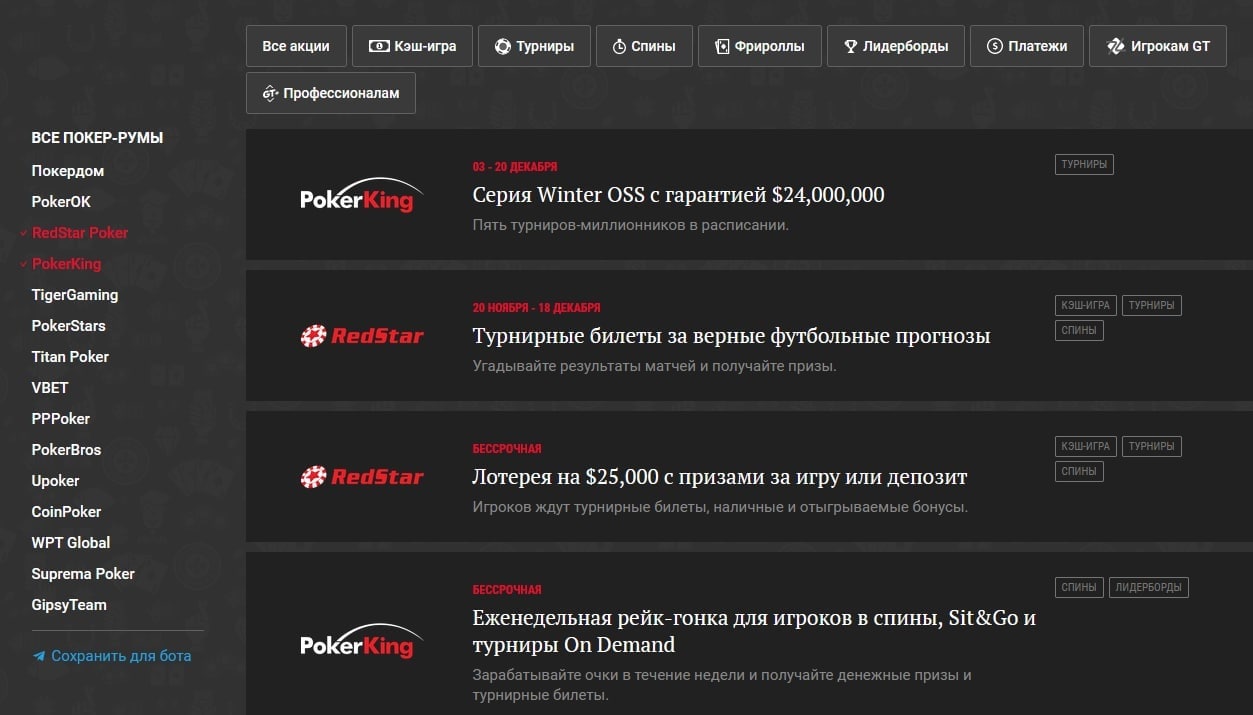The height and width of the screenshot is (715, 1253).
Task: Click the cards icon in Фрироллы
Action: 722,46
